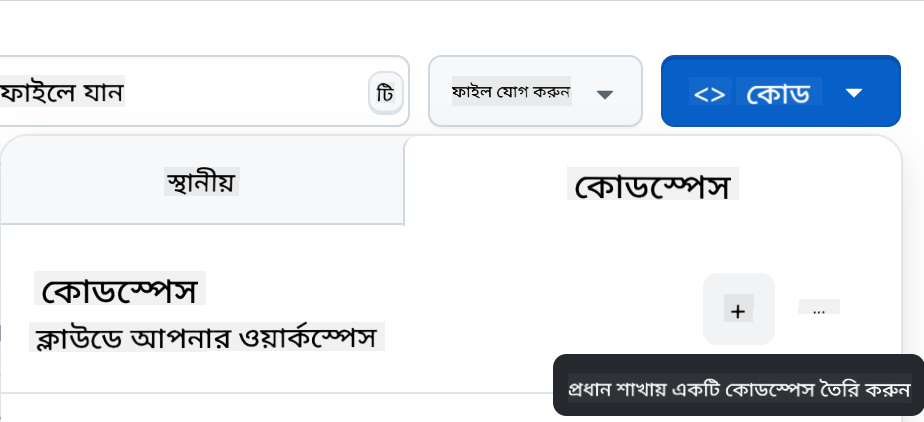The height and width of the screenshot is (422, 924).
Task: Switch to the "স্থানীয়" tab
Action: 202,182
